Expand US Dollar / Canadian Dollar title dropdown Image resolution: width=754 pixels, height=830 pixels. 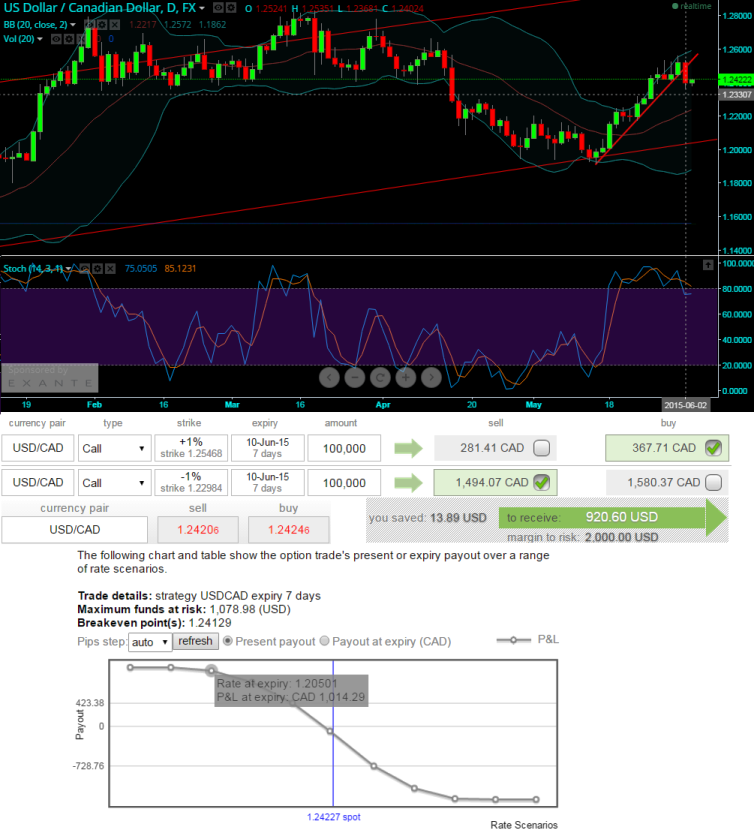click(202, 8)
